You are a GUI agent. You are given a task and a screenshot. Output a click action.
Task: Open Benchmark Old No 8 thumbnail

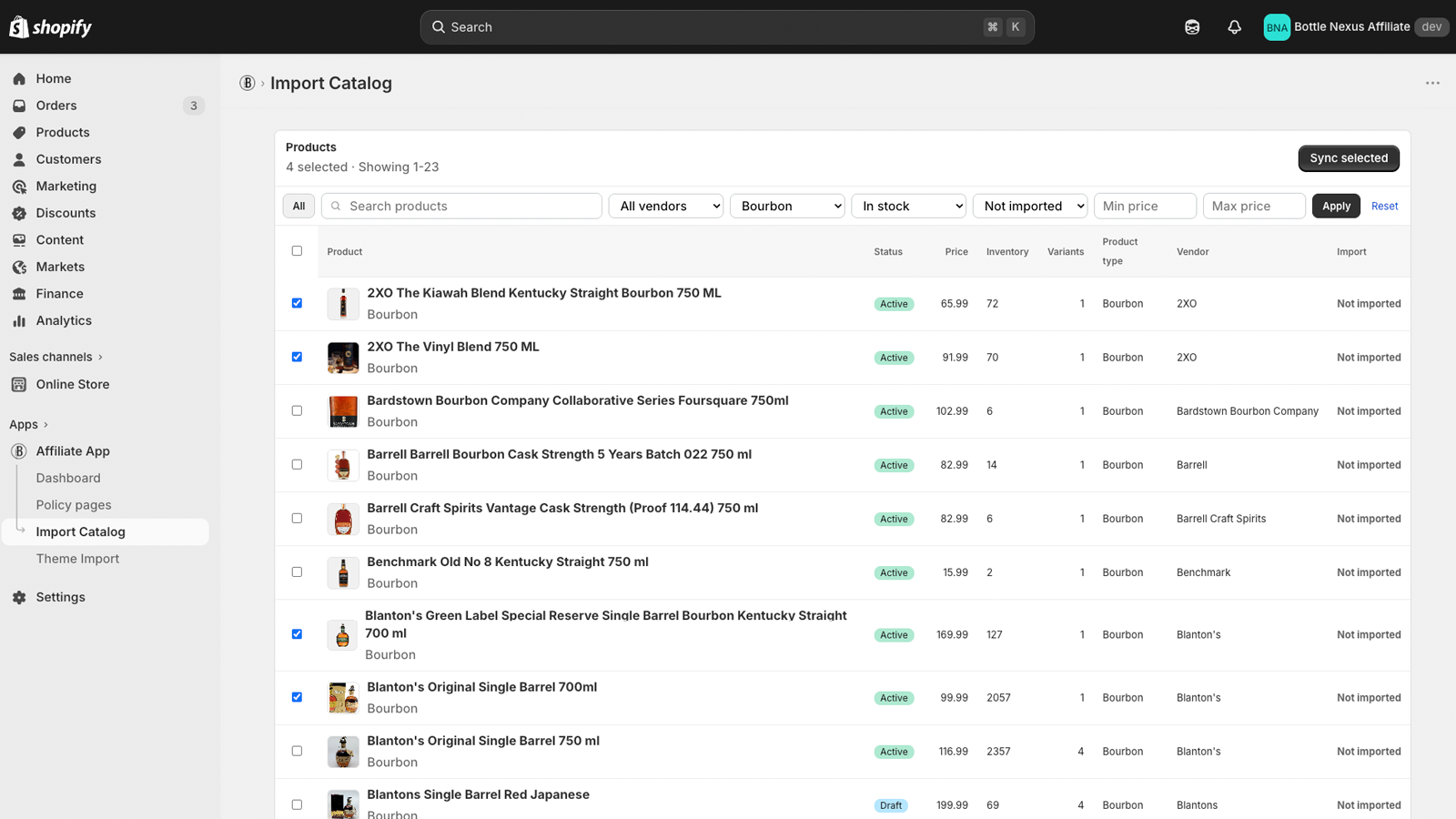click(343, 572)
